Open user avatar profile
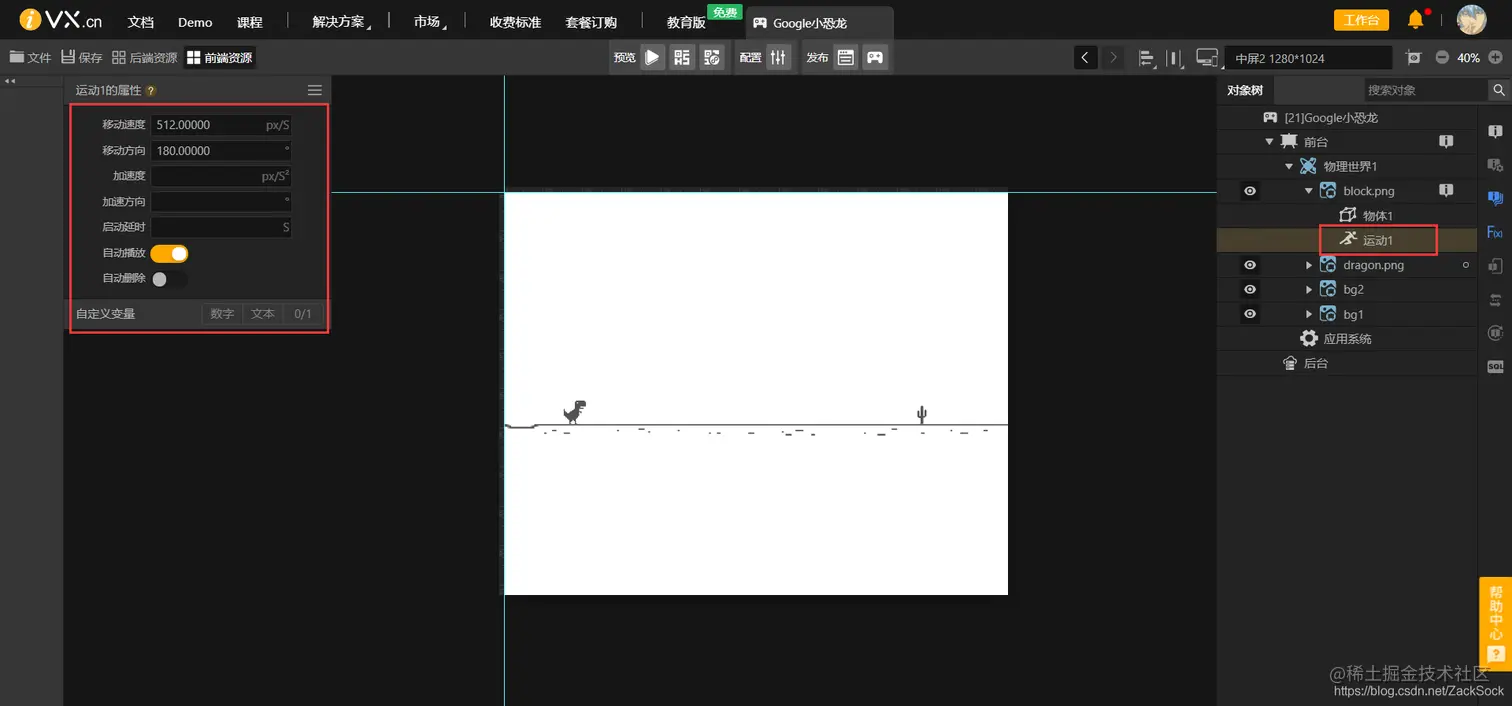The height and width of the screenshot is (706, 1512). (1471, 20)
